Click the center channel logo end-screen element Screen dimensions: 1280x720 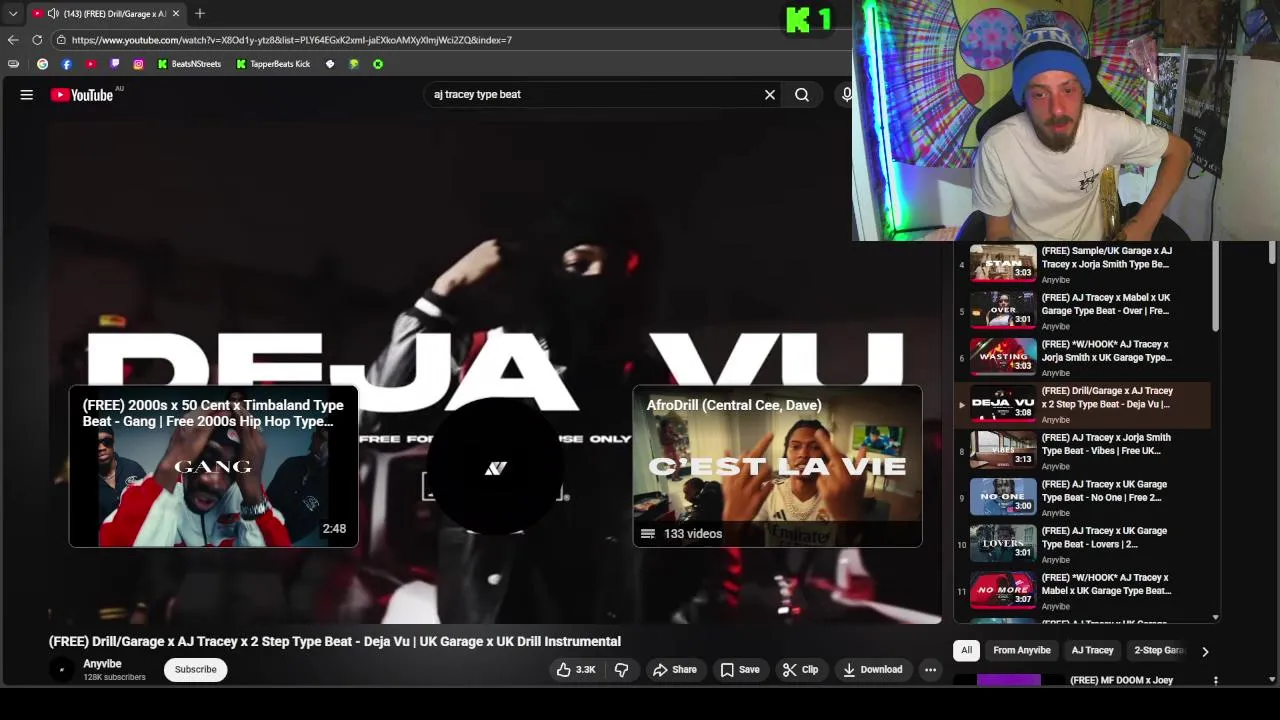(x=496, y=468)
